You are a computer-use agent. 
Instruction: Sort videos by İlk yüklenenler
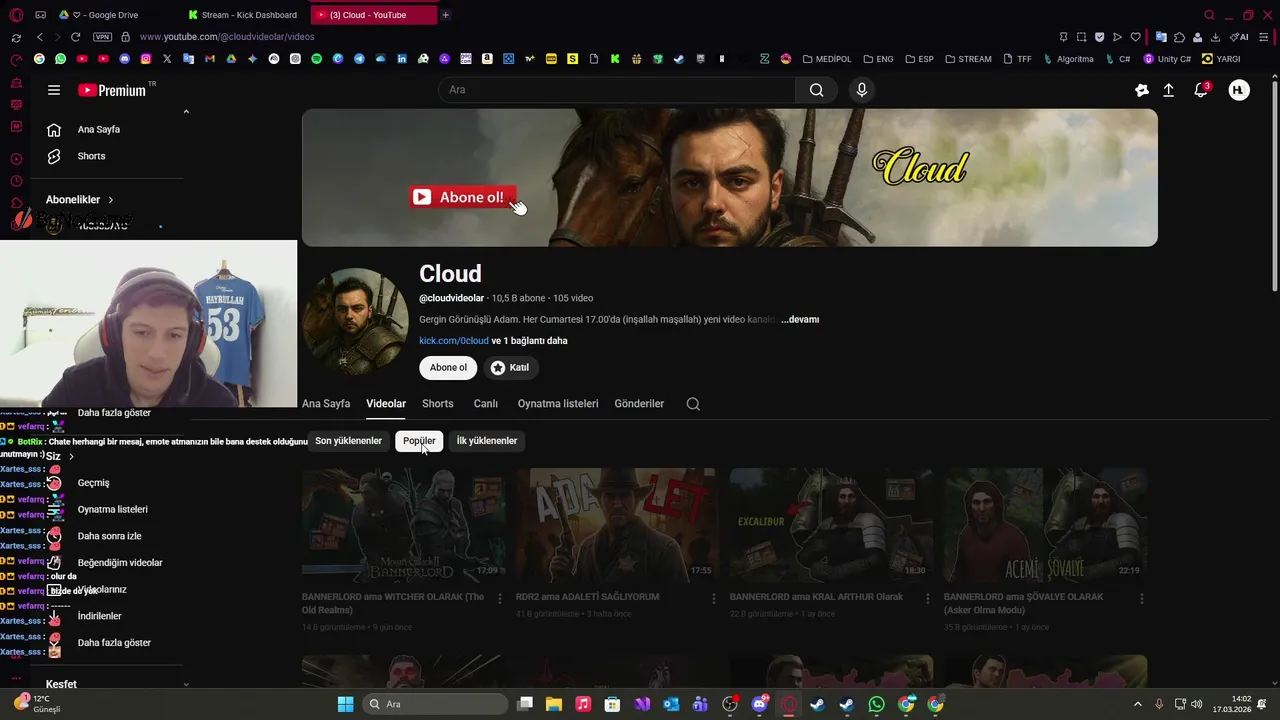click(487, 441)
